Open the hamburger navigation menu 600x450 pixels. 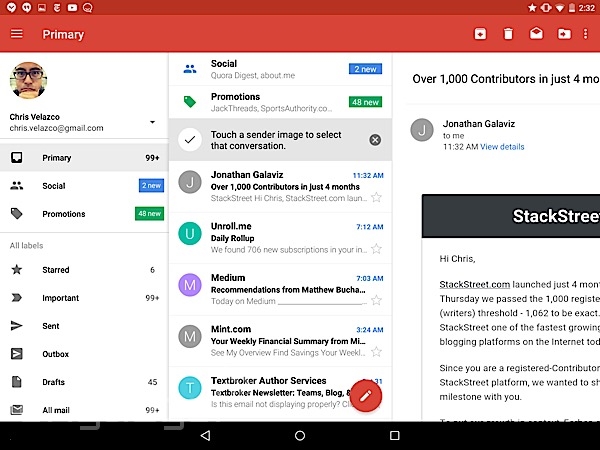click(16, 34)
